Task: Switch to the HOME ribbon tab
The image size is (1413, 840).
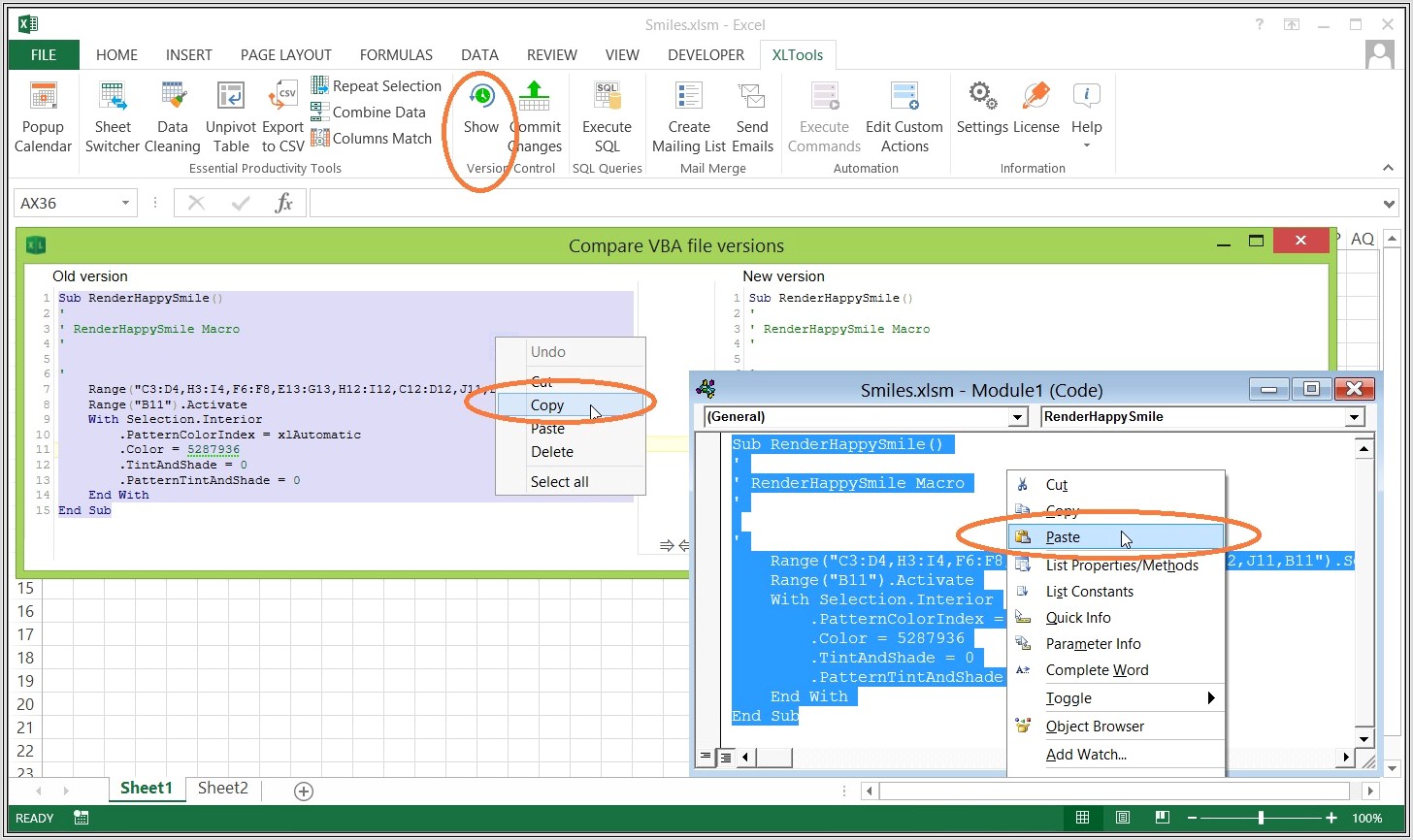Action: coord(116,55)
